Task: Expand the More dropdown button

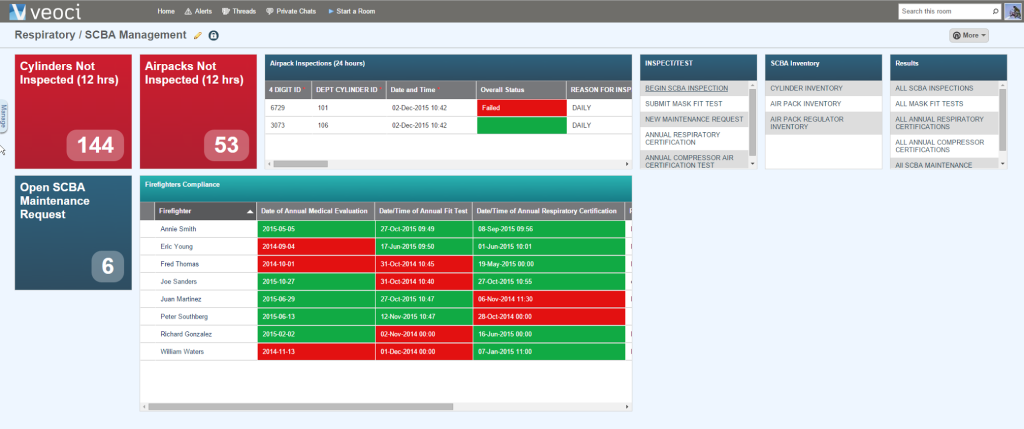Action: coord(968,35)
